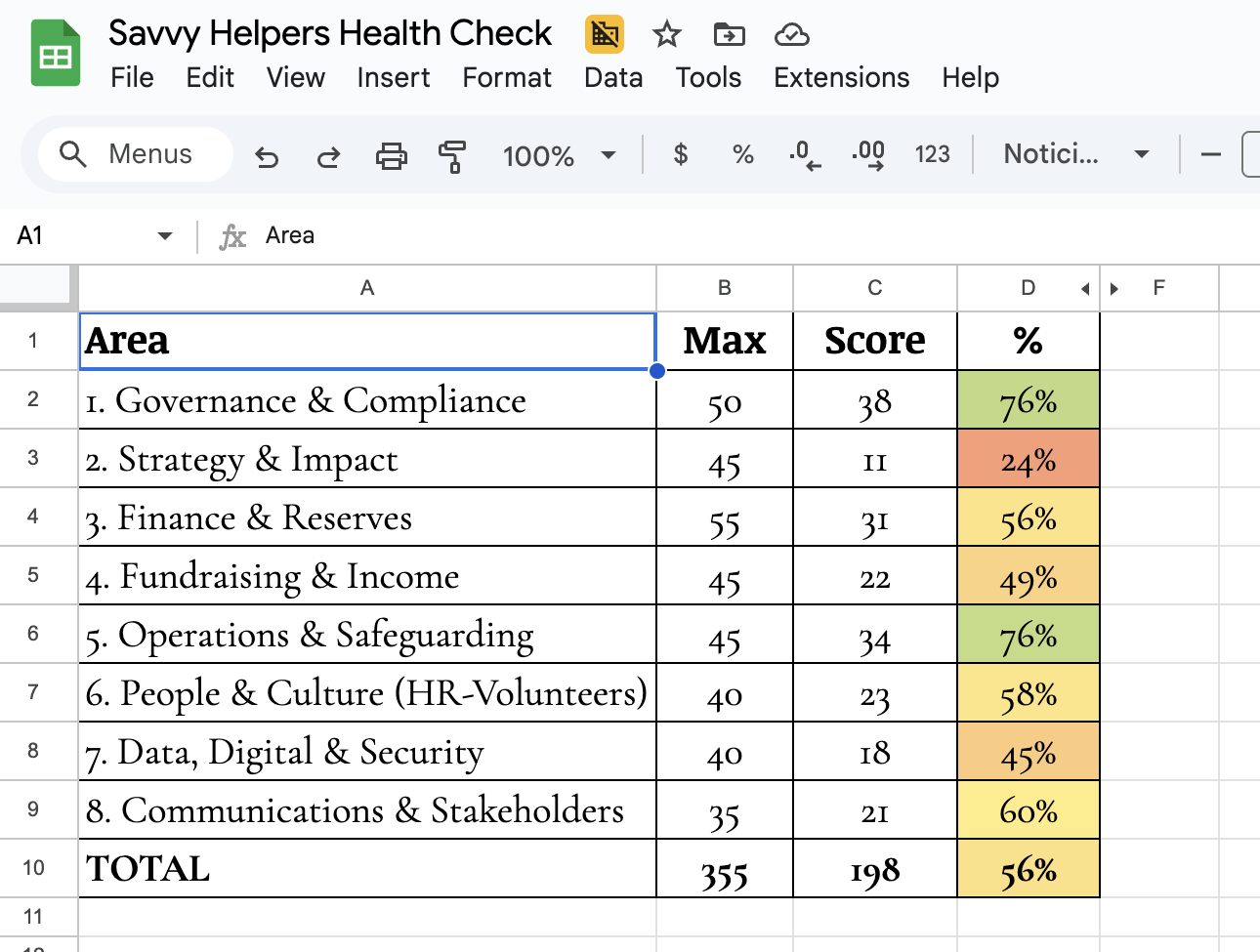Expand the Name Box cell dropdown
1260x952 pixels.
(x=164, y=235)
